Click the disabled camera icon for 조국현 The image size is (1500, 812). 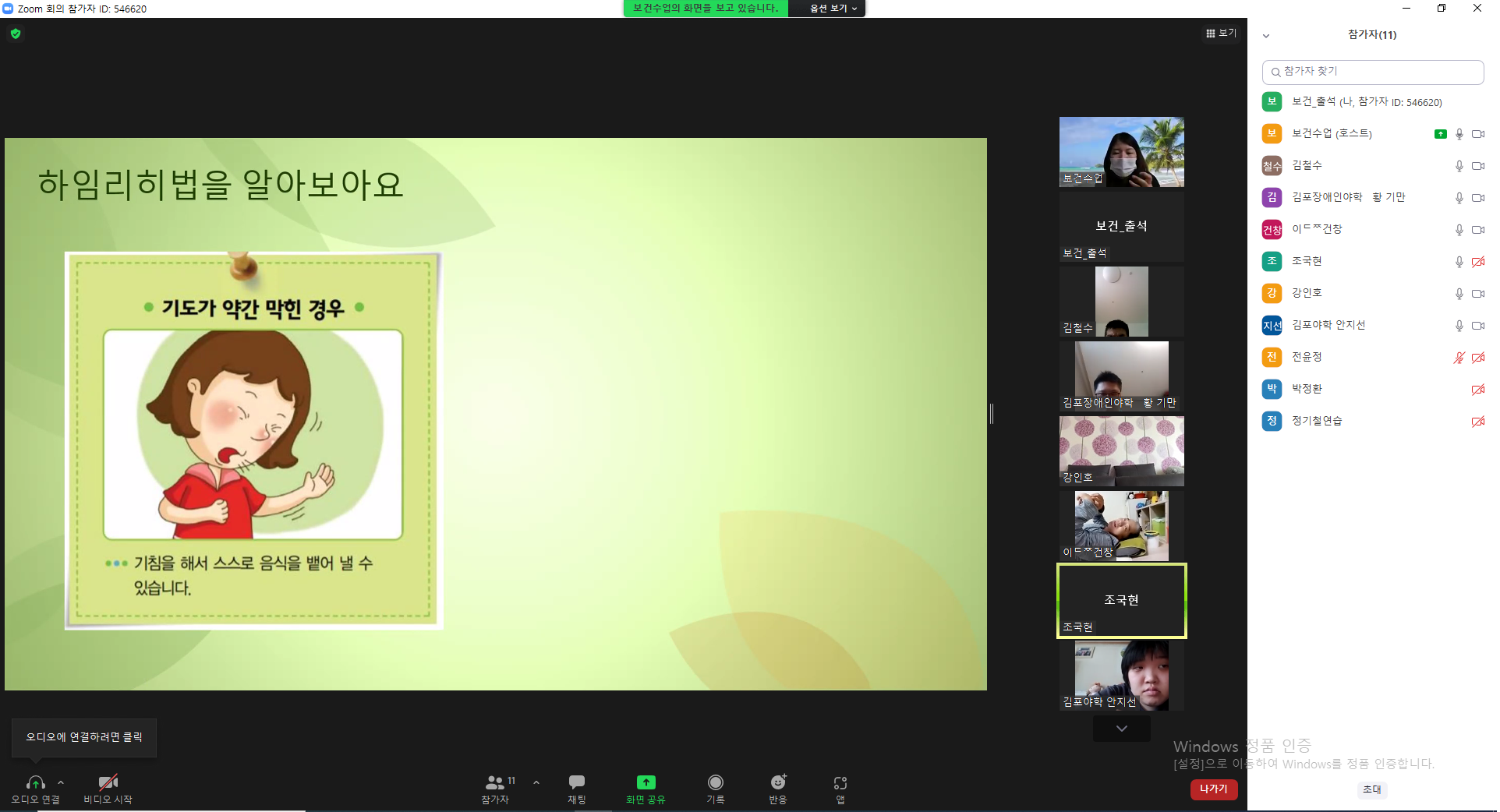(1478, 262)
